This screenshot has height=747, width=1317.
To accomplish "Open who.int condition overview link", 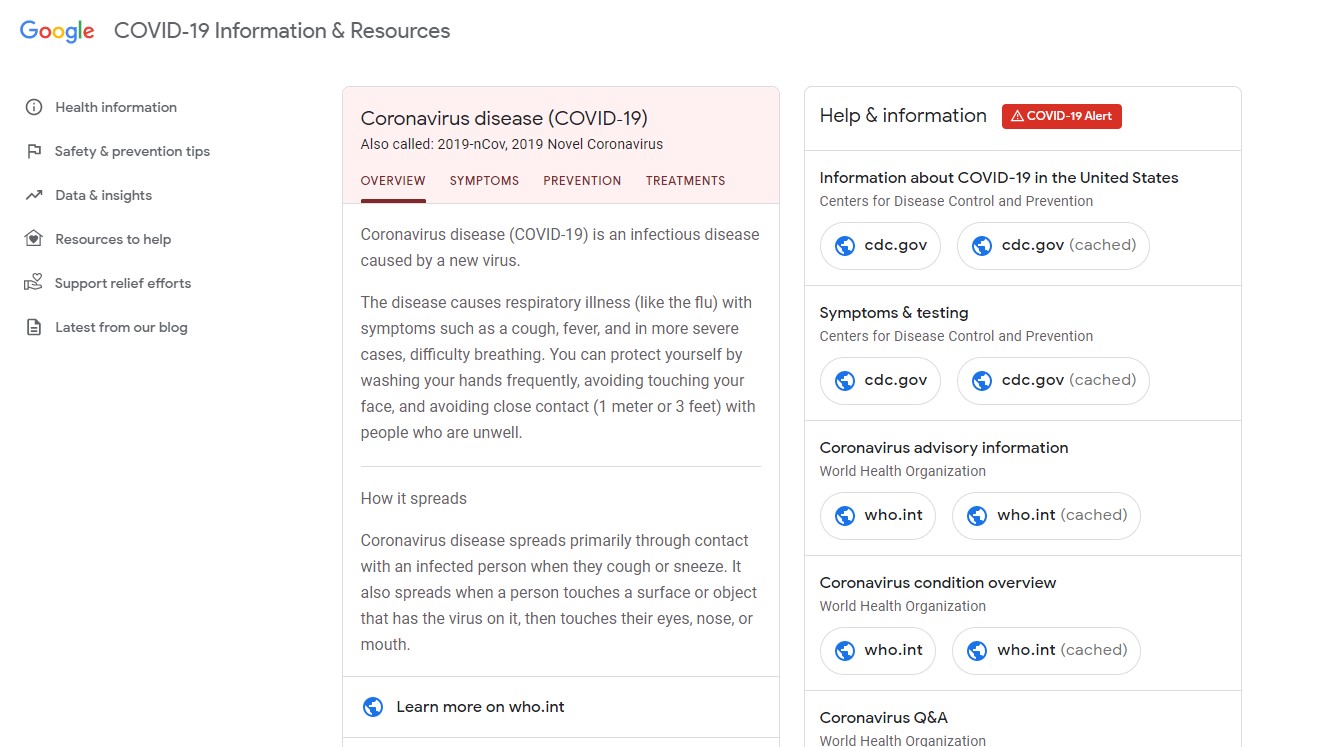I will coord(877,650).
